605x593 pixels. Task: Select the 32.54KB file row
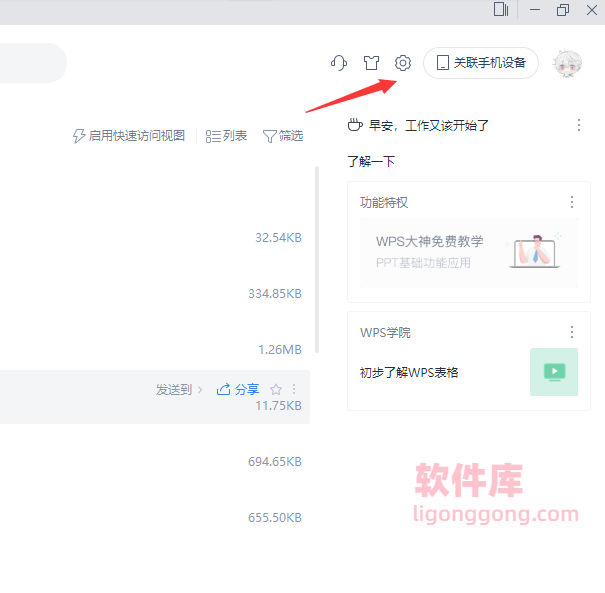click(155, 238)
